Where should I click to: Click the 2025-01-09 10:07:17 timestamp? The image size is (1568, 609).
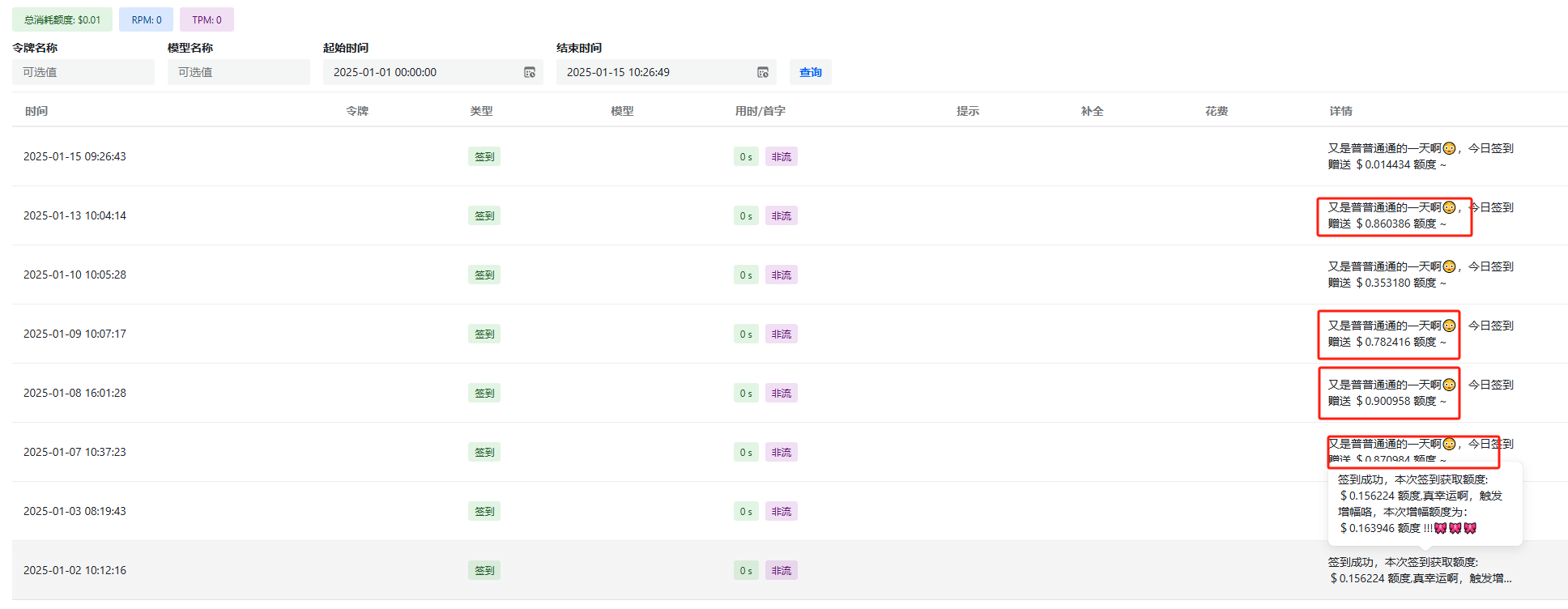point(75,334)
